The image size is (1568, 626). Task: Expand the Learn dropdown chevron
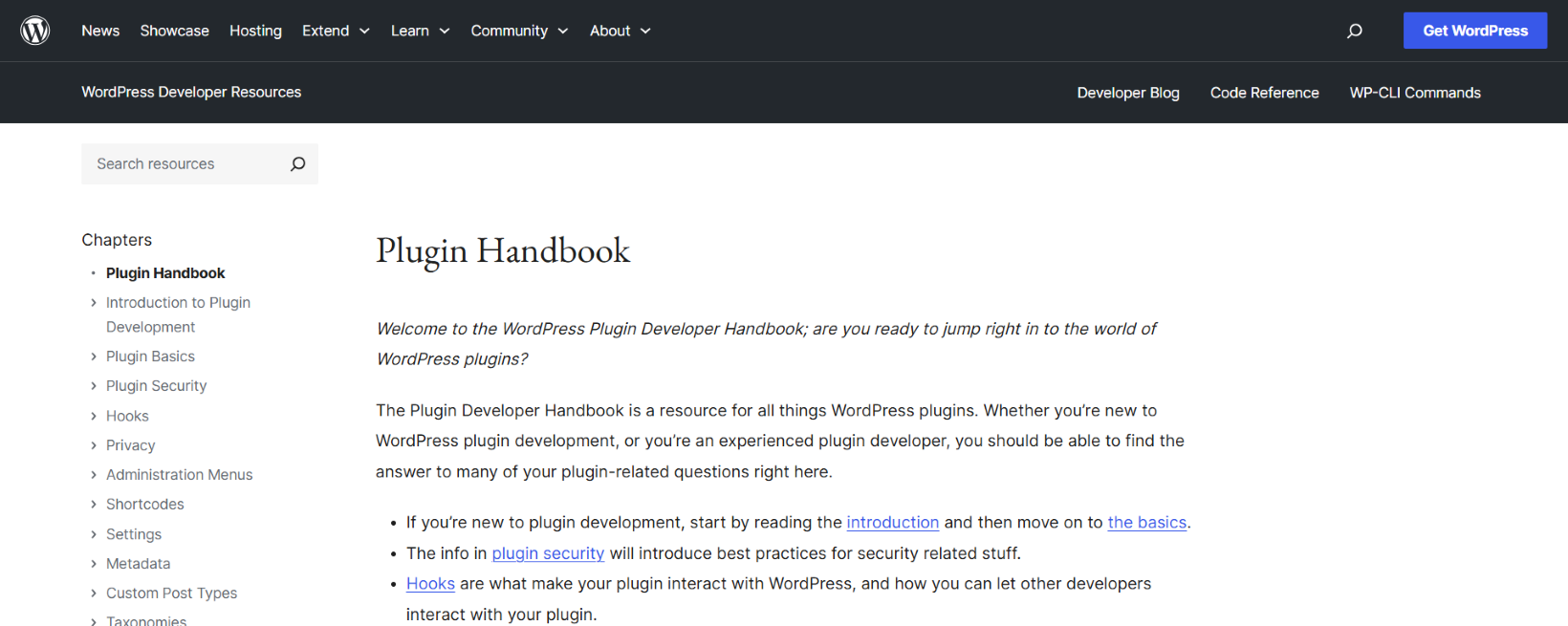(445, 32)
